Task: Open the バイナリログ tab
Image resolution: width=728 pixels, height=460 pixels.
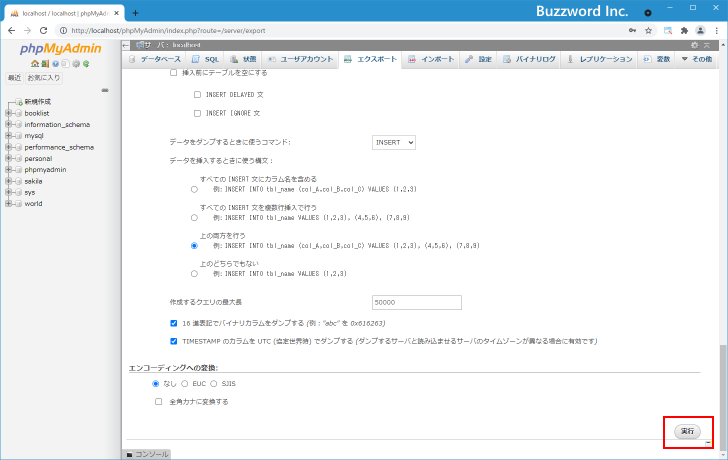Action: (x=529, y=59)
